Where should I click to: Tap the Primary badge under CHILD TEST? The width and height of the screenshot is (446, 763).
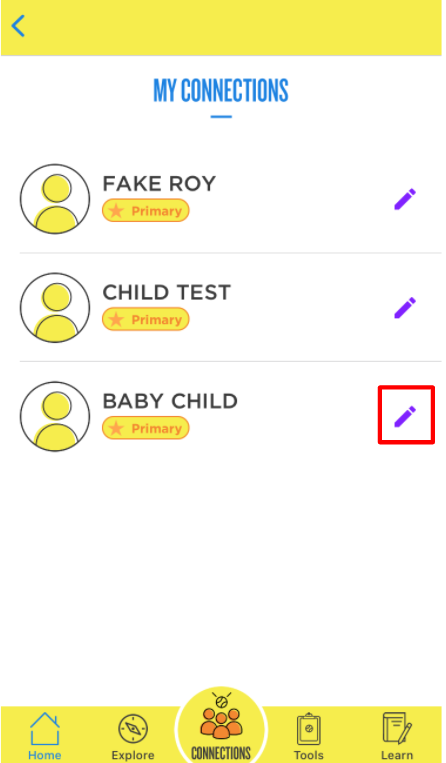(x=145, y=319)
